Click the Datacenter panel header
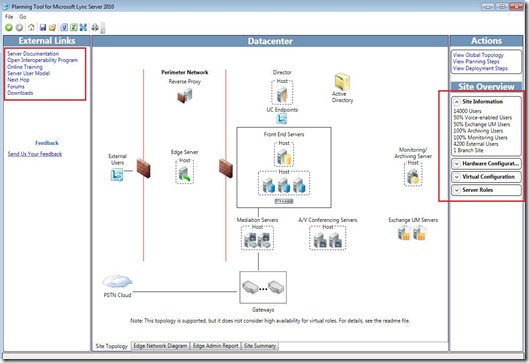Viewport: 529px width, 363px height. (x=270, y=41)
